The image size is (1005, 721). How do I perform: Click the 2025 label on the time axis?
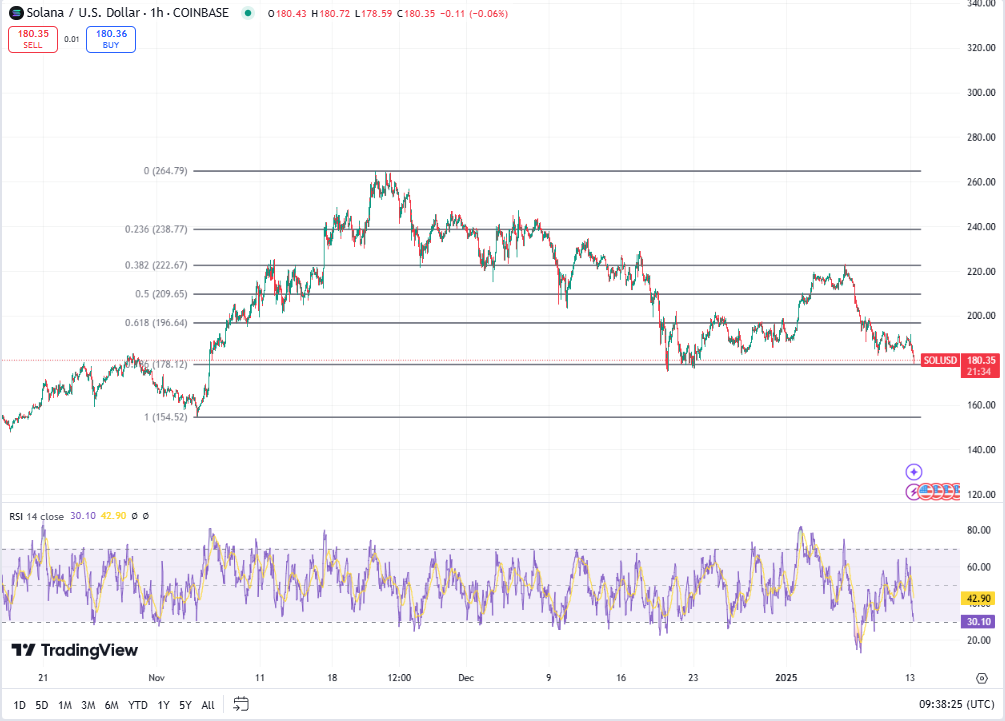tap(784, 678)
